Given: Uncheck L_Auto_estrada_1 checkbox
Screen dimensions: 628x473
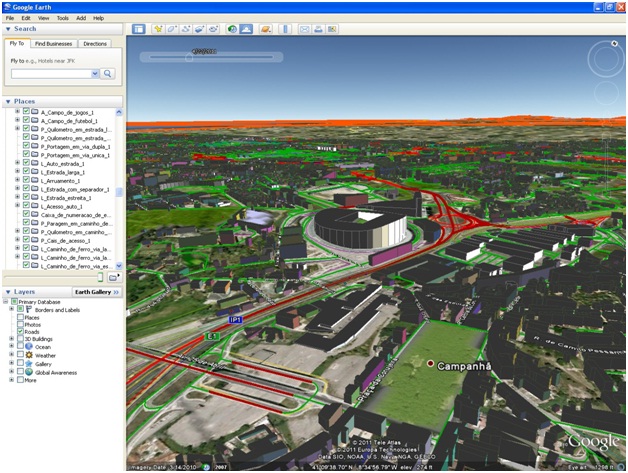Looking at the screenshot, I should click(26, 163).
